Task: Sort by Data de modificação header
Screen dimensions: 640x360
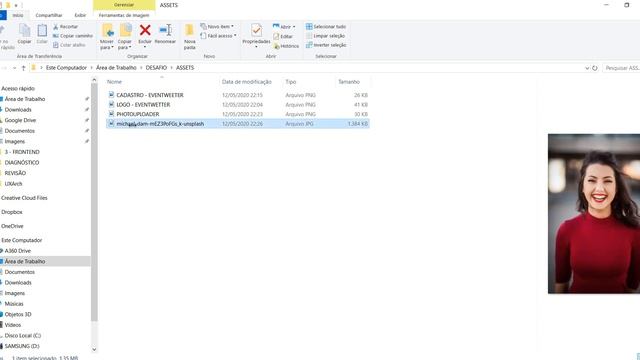Action: coord(247,82)
